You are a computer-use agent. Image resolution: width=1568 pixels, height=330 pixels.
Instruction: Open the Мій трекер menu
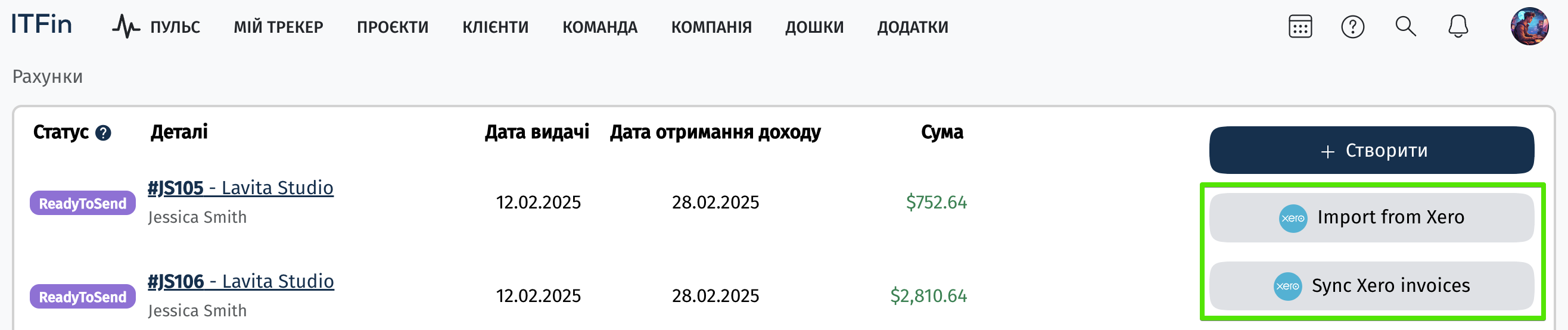(278, 27)
